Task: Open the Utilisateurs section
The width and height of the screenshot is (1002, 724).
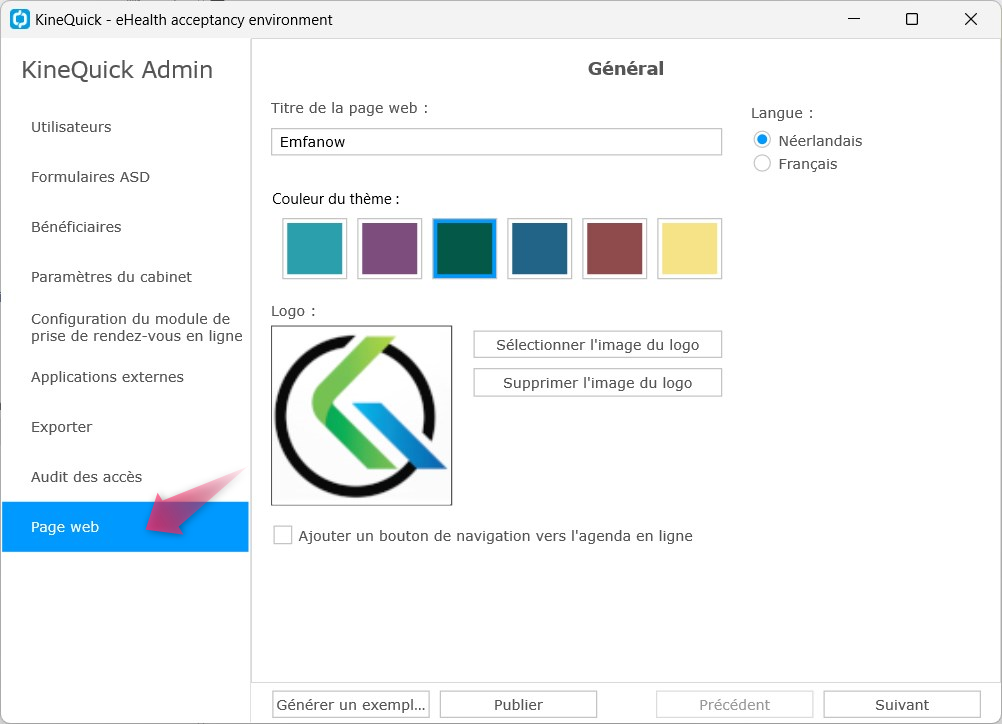Action: (x=71, y=127)
